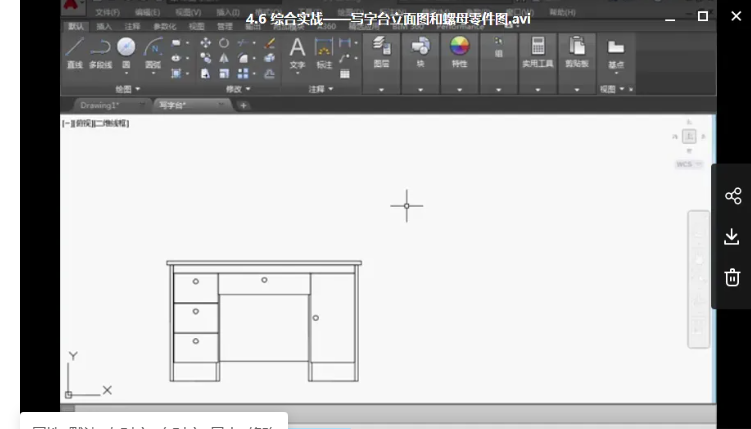Open the 剪贴板 (Clipboard) panel
The image size is (751, 429).
pyautogui.click(x=577, y=52)
